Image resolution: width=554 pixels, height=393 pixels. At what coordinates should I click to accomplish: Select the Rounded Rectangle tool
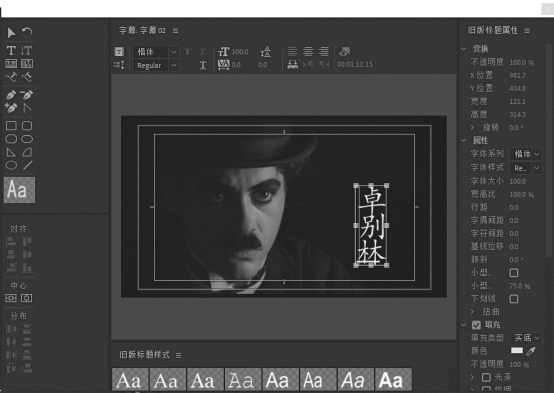click(27, 139)
